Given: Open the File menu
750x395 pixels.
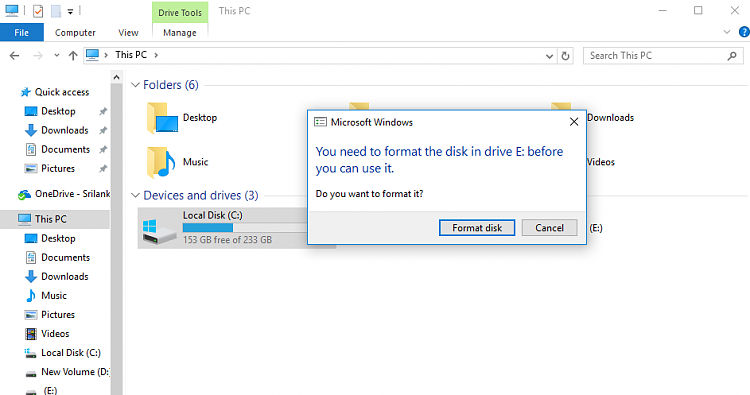Looking at the screenshot, I should tap(22, 33).
